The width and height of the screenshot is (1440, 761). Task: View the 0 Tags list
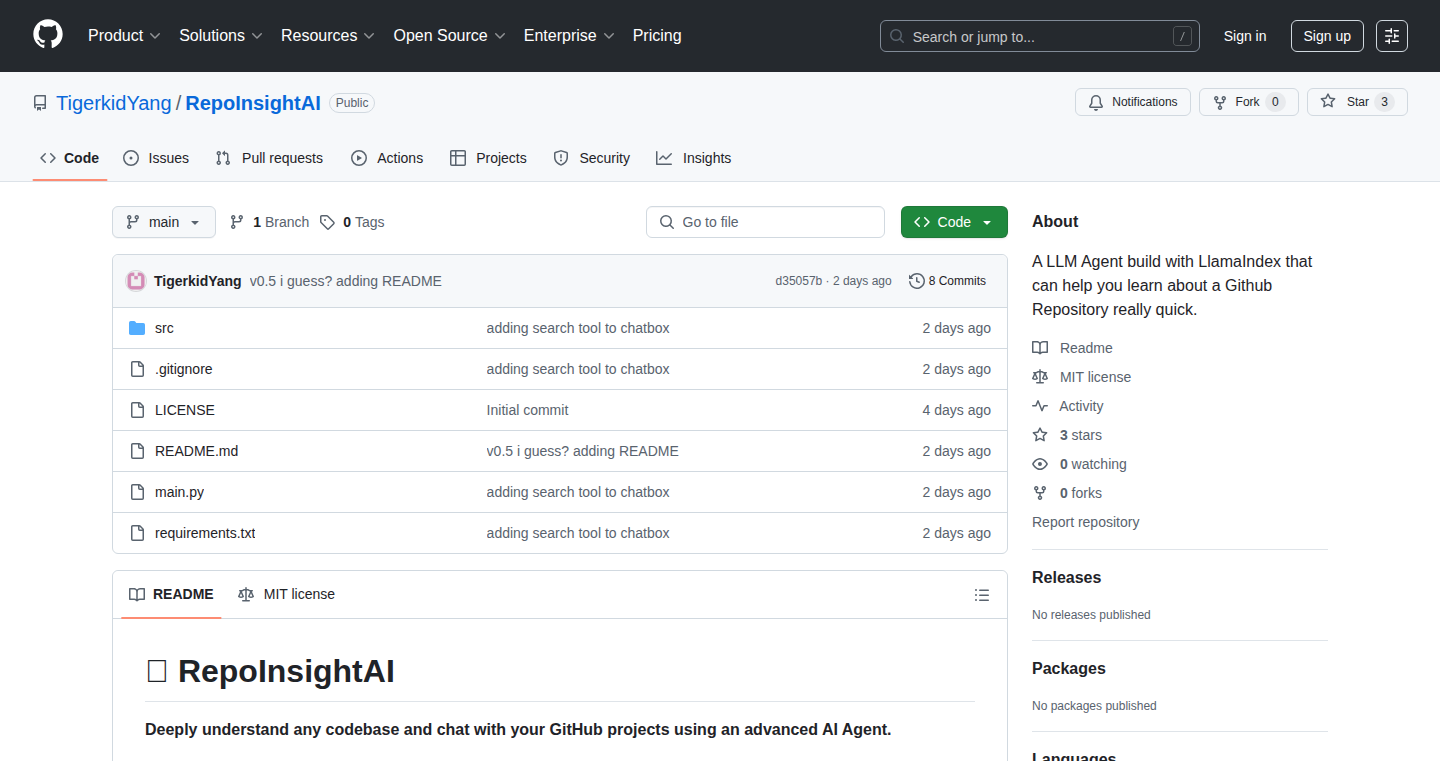352,222
